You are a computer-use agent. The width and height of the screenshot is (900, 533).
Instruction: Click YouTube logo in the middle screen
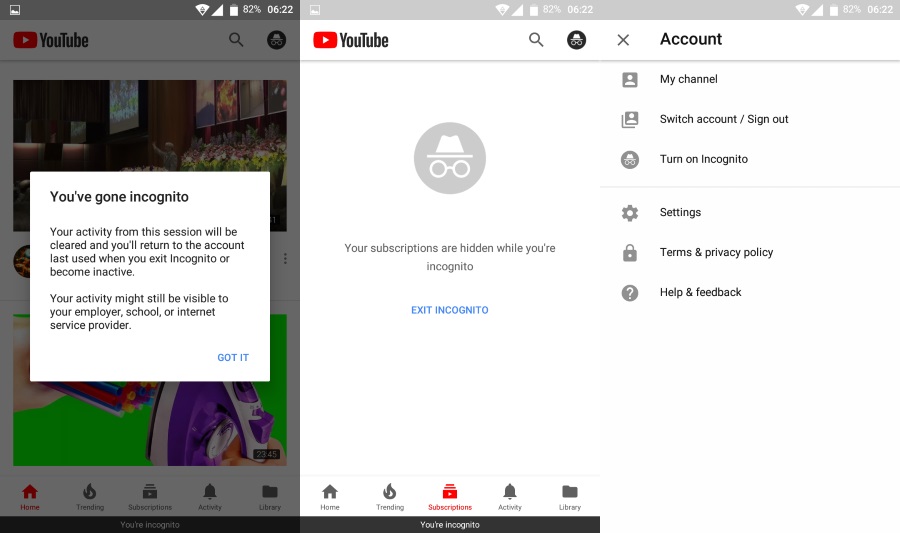point(351,40)
